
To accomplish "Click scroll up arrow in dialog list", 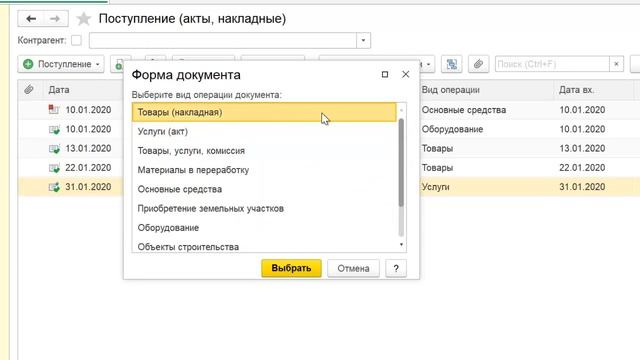I will point(401,110).
